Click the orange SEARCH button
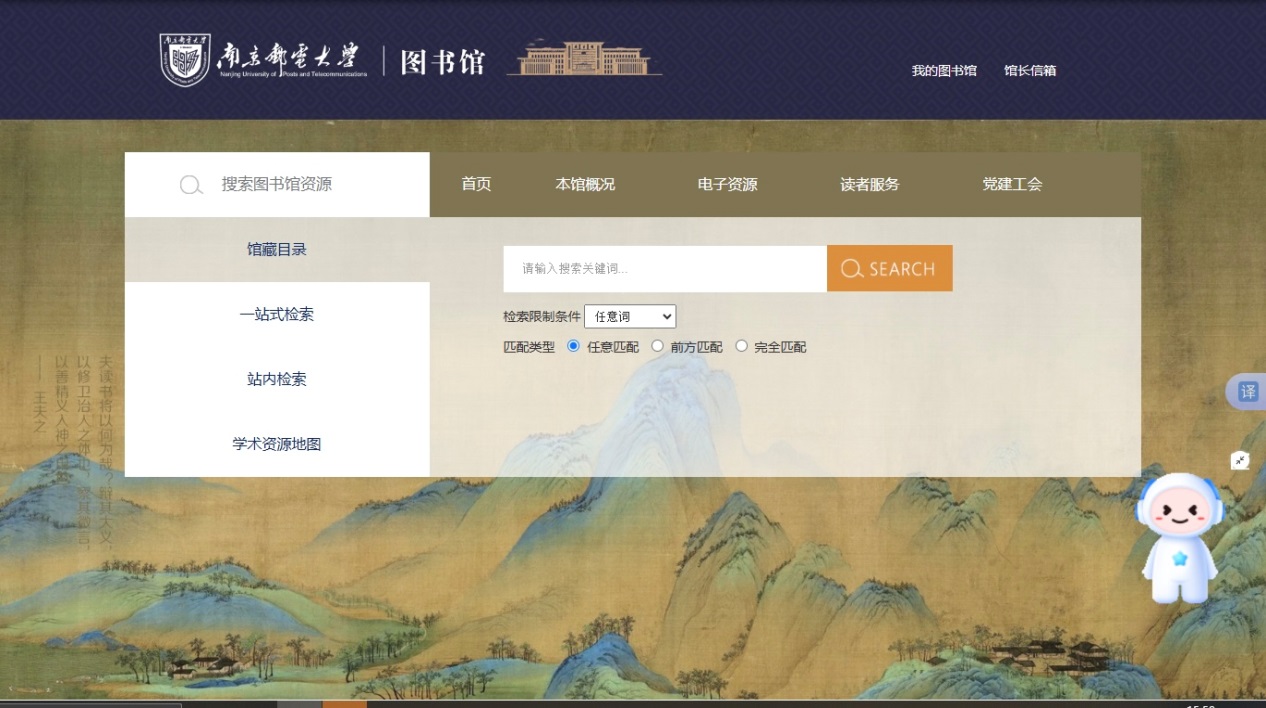Screen dimensions: 1266x708 (x=890, y=268)
